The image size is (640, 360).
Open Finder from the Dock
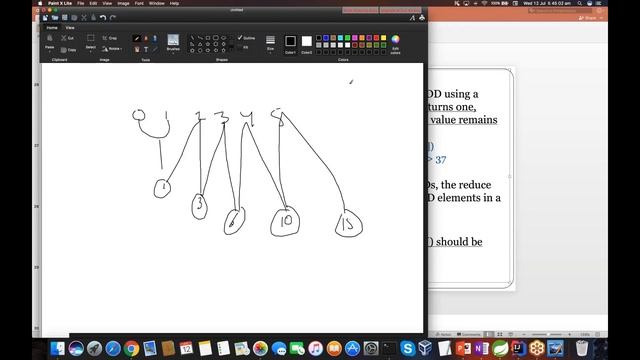click(58, 349)
